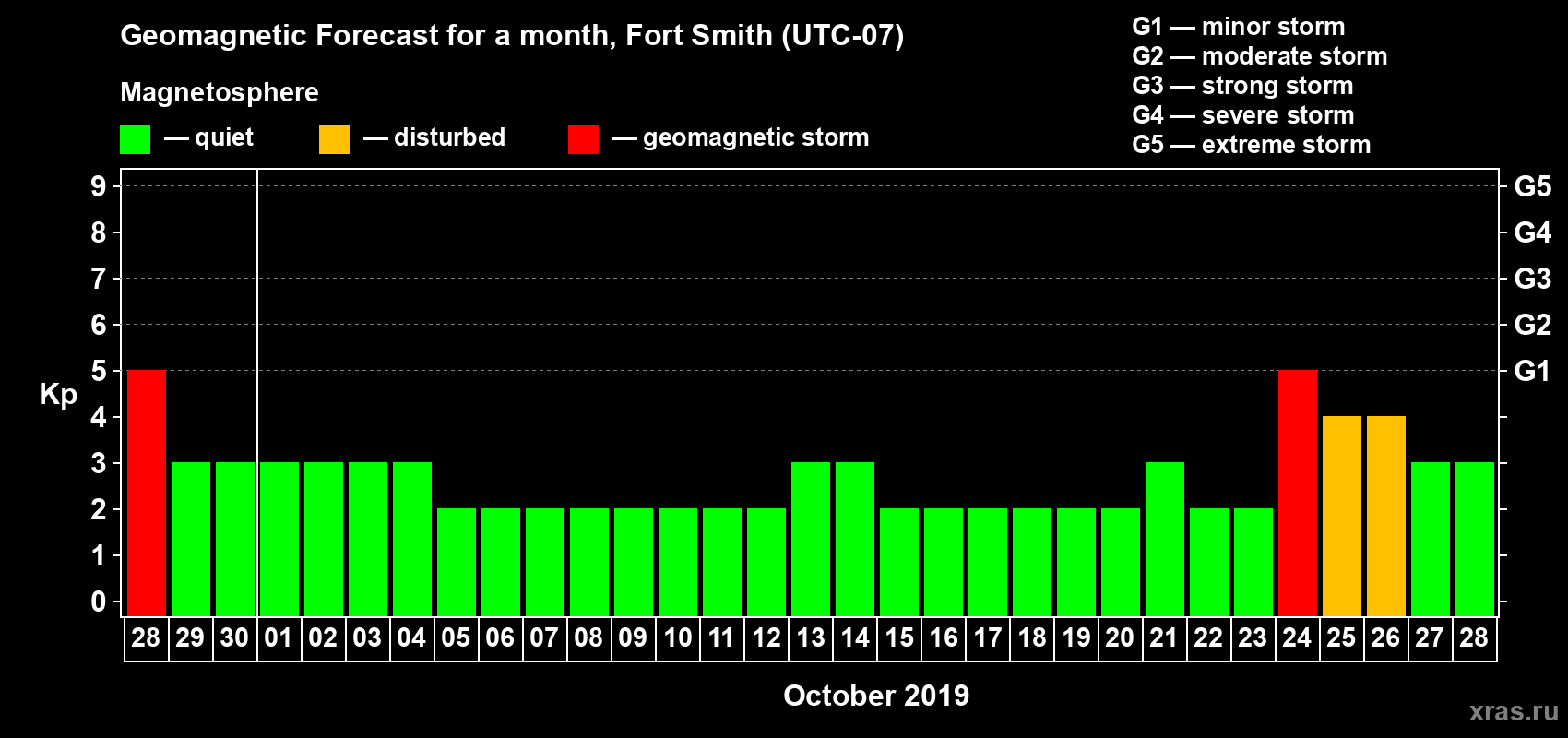The height and width of the screenshot is (738, 1568).
Task: Click the Kp value 9 on the y-axis
Action: click(99, 186)
